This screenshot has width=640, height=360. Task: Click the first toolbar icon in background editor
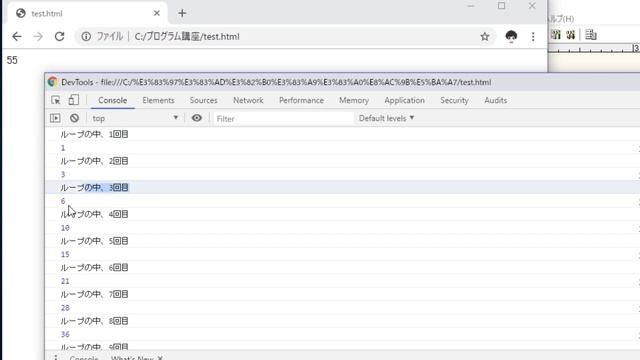click(556, 35)
